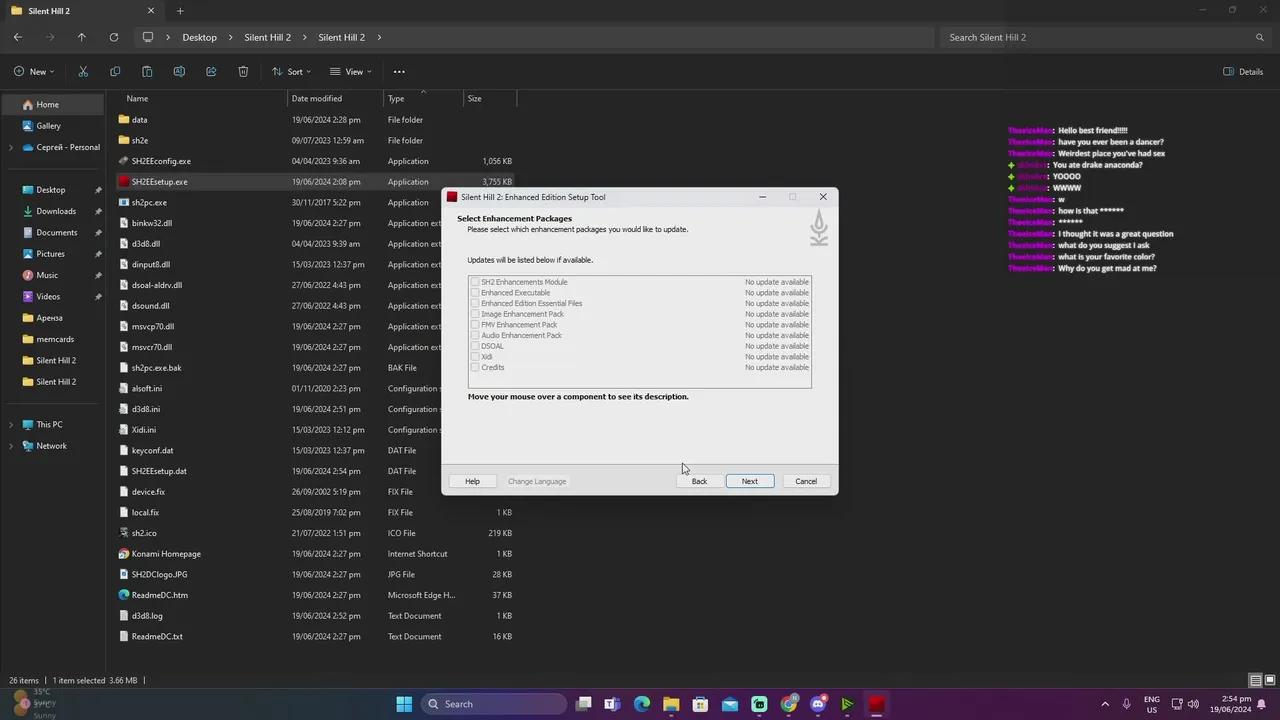Open the three-dots See more menu
This screenshot has width=1280, height=720.
pos(399,72)
